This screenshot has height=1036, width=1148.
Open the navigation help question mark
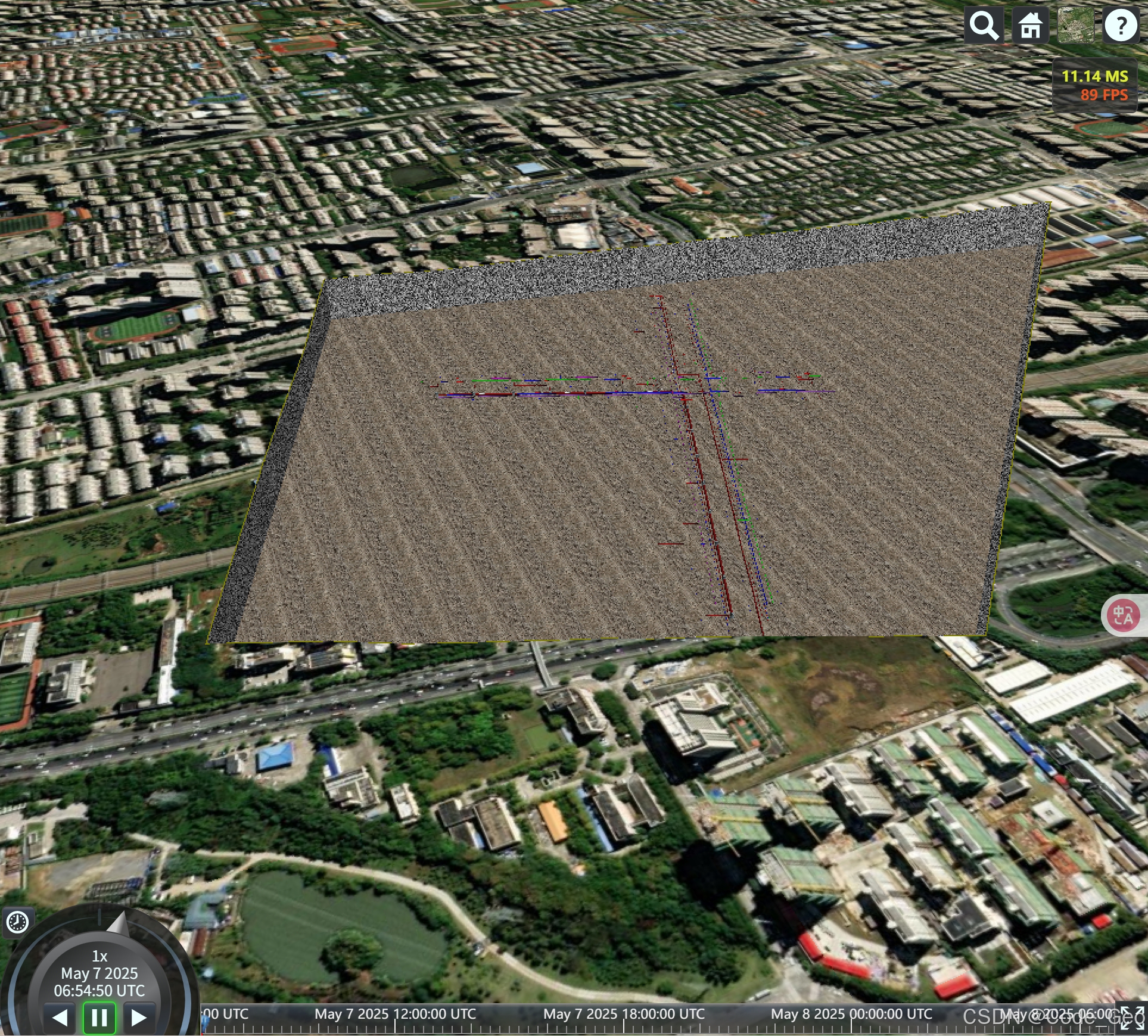pos(1121,26)
